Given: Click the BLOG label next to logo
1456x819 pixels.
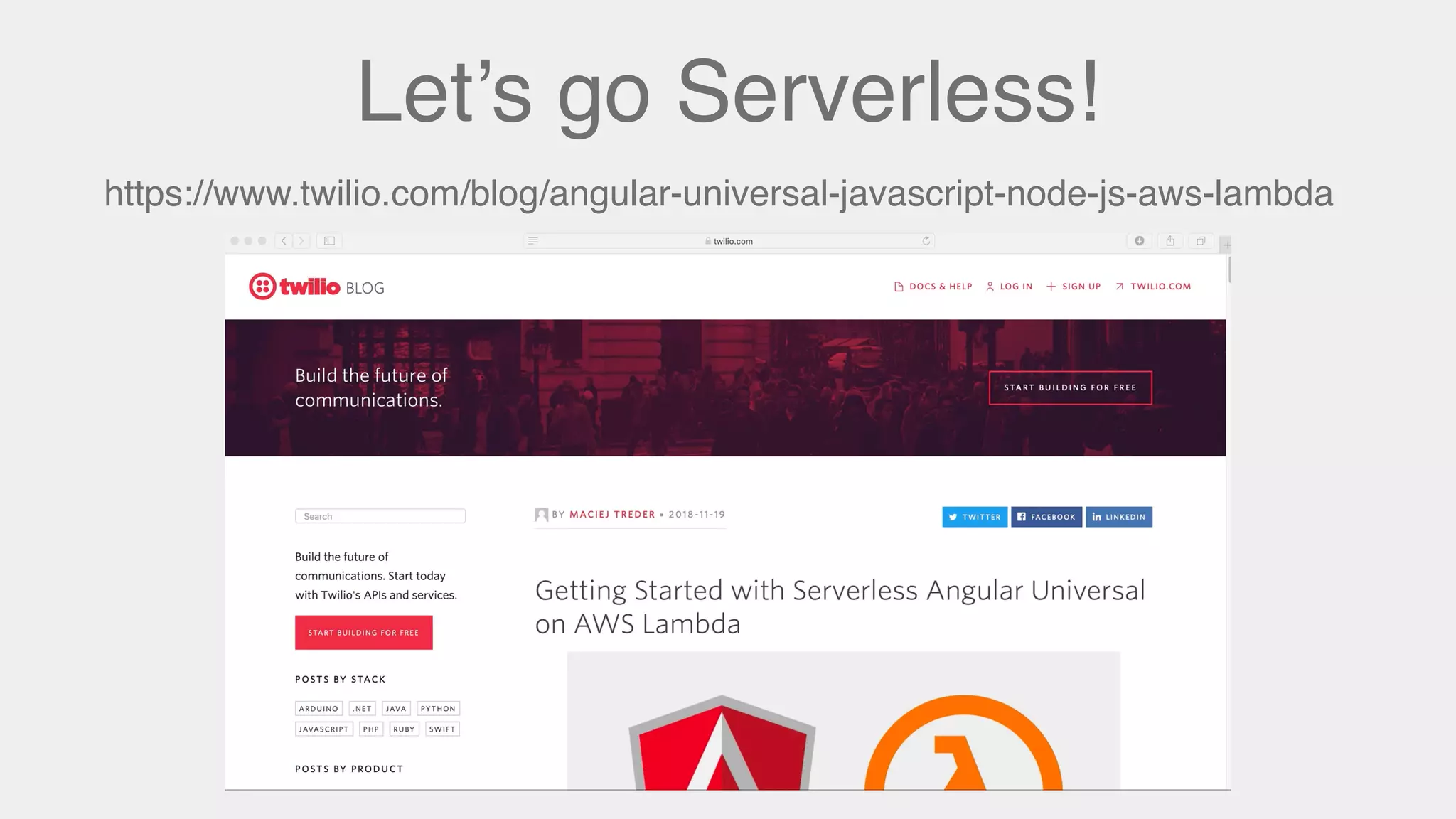Looking at the screenshot, I should (x=365, y=288).
